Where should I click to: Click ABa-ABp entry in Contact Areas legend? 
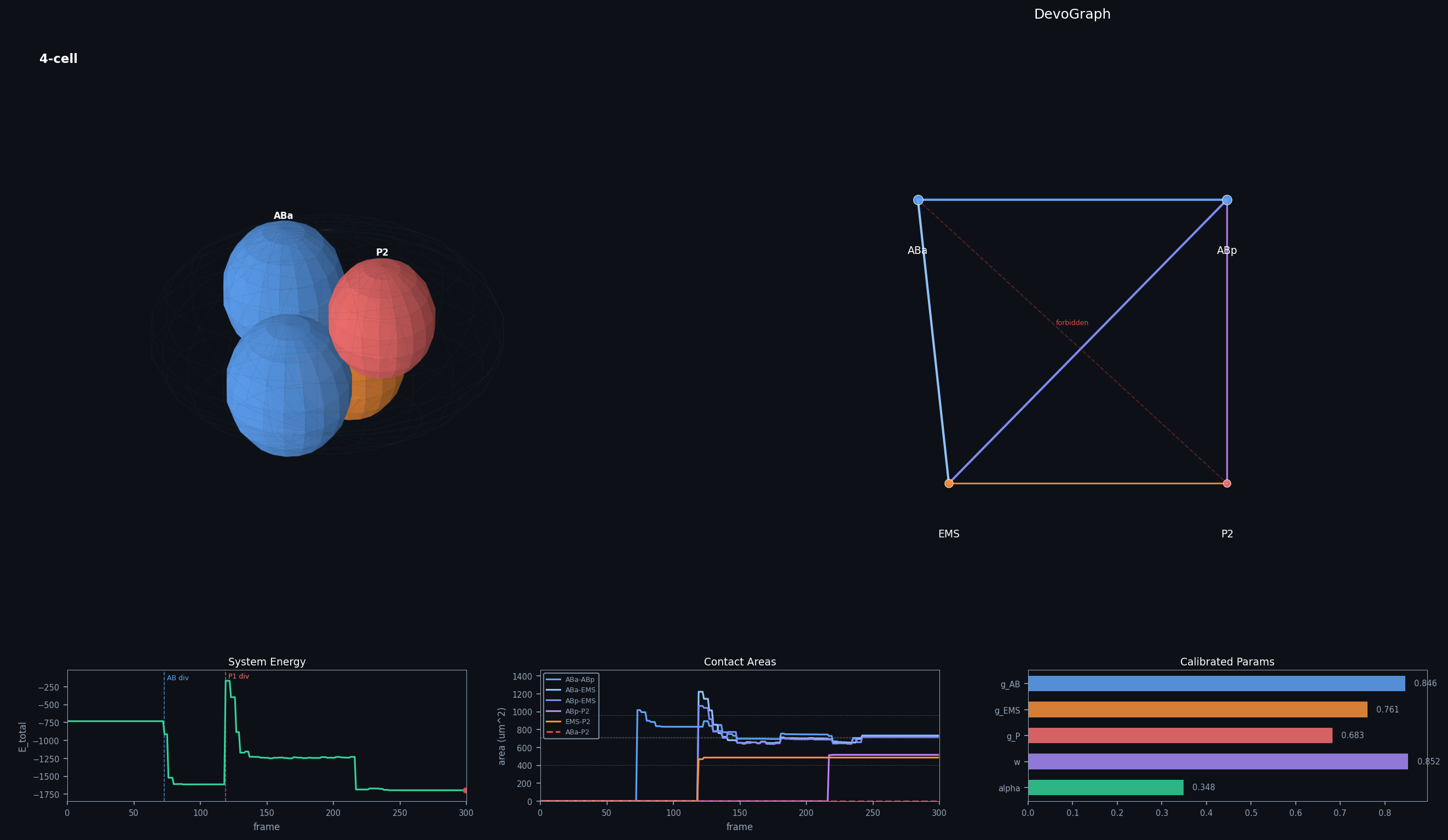579,680
